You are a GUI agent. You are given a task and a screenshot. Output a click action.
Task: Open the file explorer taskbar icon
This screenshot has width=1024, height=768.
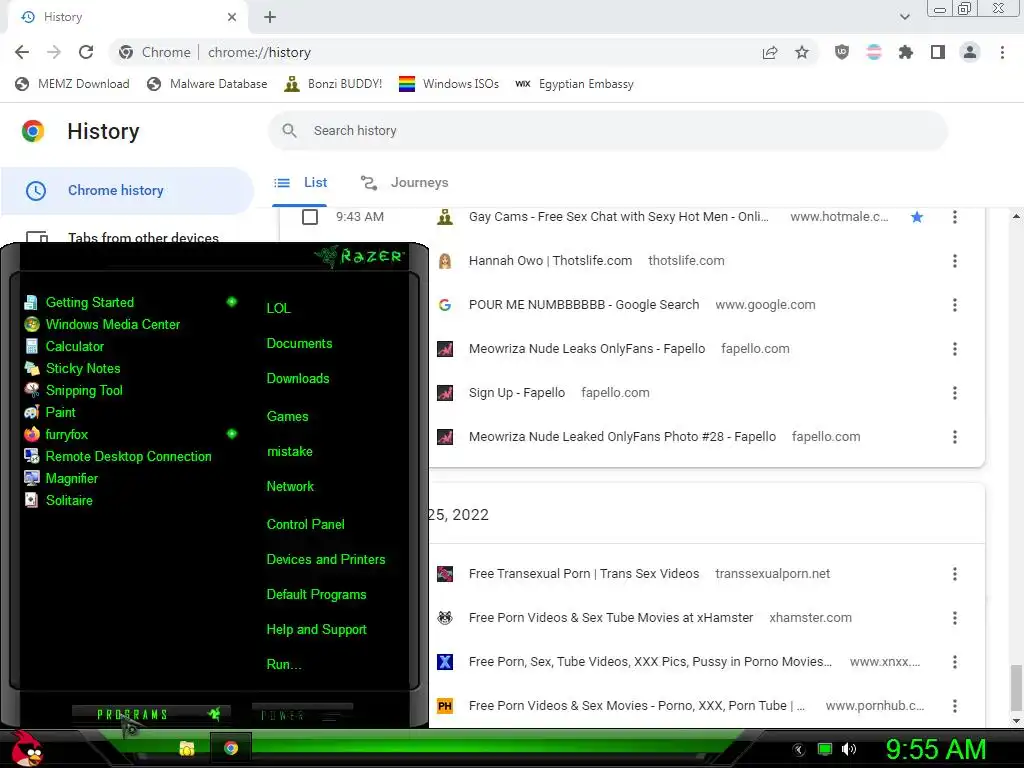click(x=187, y=748)
